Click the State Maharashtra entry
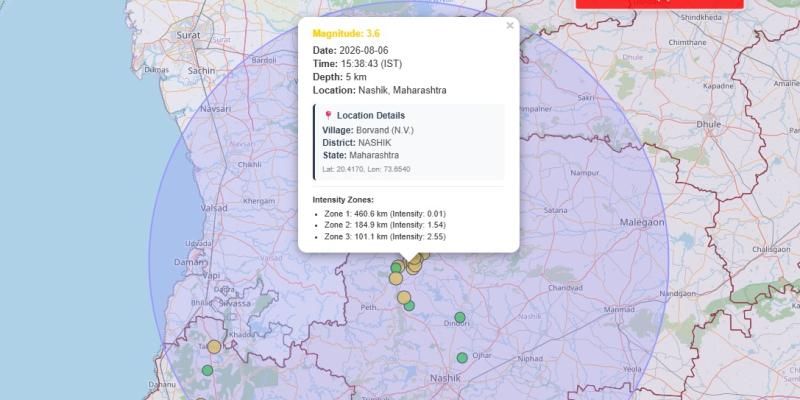The width and height of the screenshot is (800, 400). click(361, 155)
